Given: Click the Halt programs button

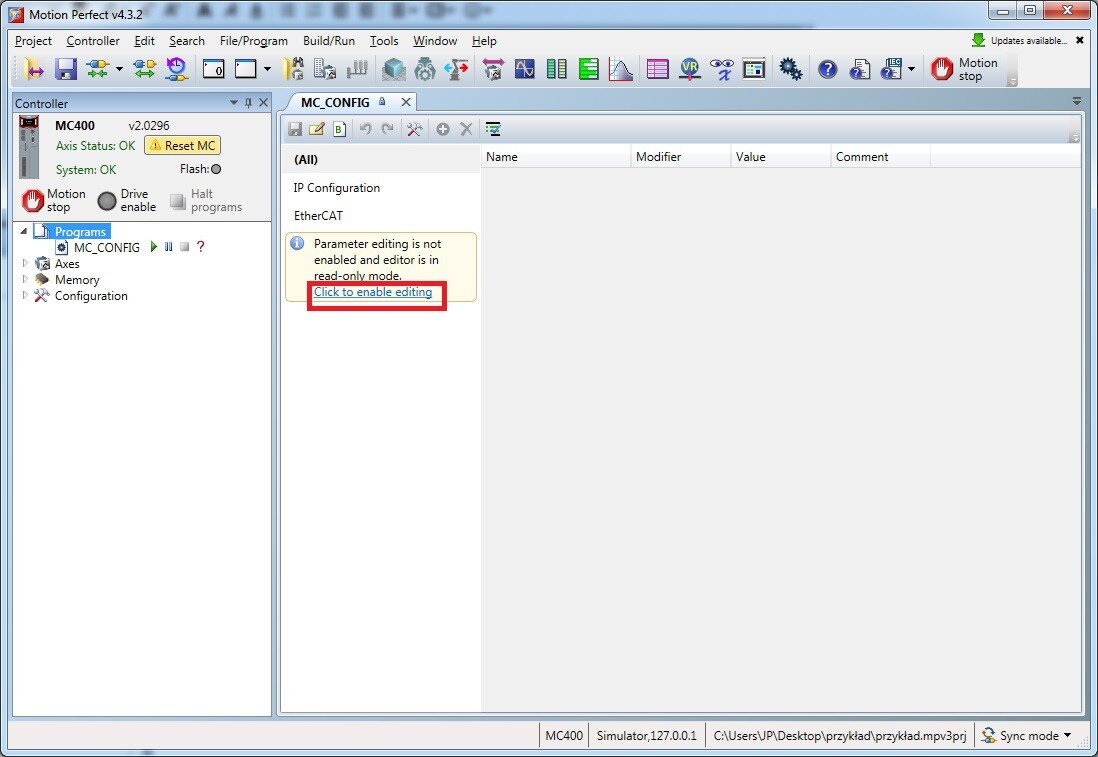Looking at the screenshot, I should click(206, 200).
